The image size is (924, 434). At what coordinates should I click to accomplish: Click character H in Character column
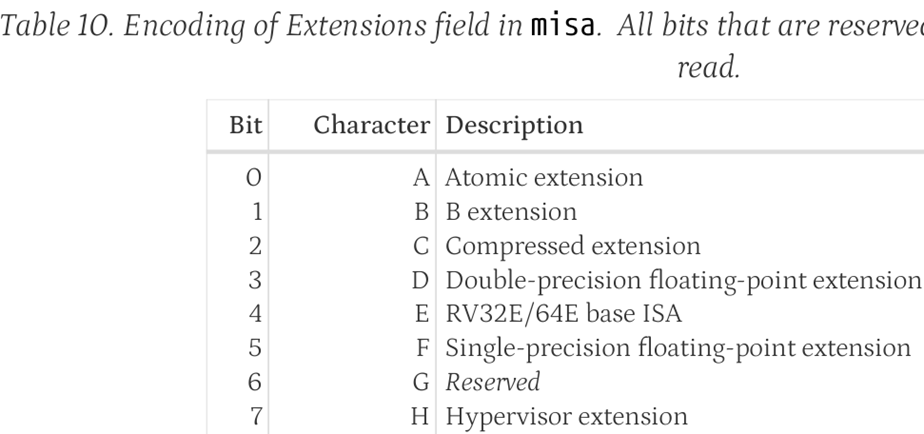click(420, 416)
